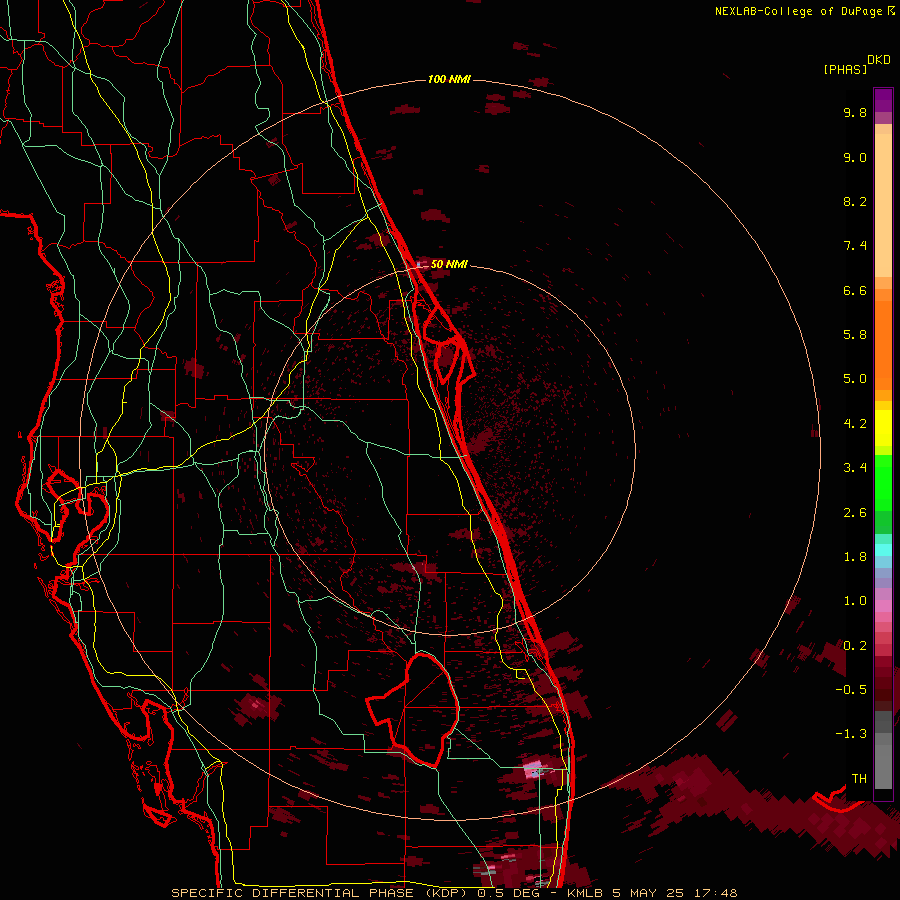Viewport: 900px width, 900px height.
Task: Click the 9.8 value on color scale
Action: pos(855,112)
